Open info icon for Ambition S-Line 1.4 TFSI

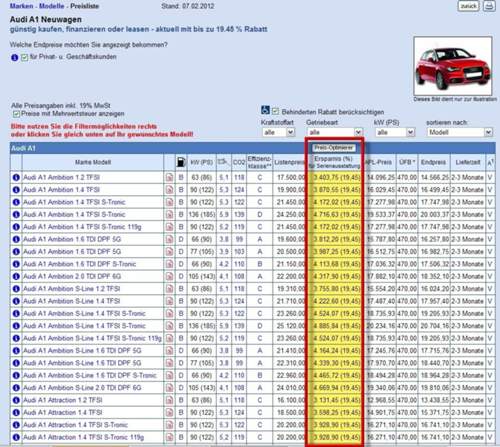[x=16, y=301]
